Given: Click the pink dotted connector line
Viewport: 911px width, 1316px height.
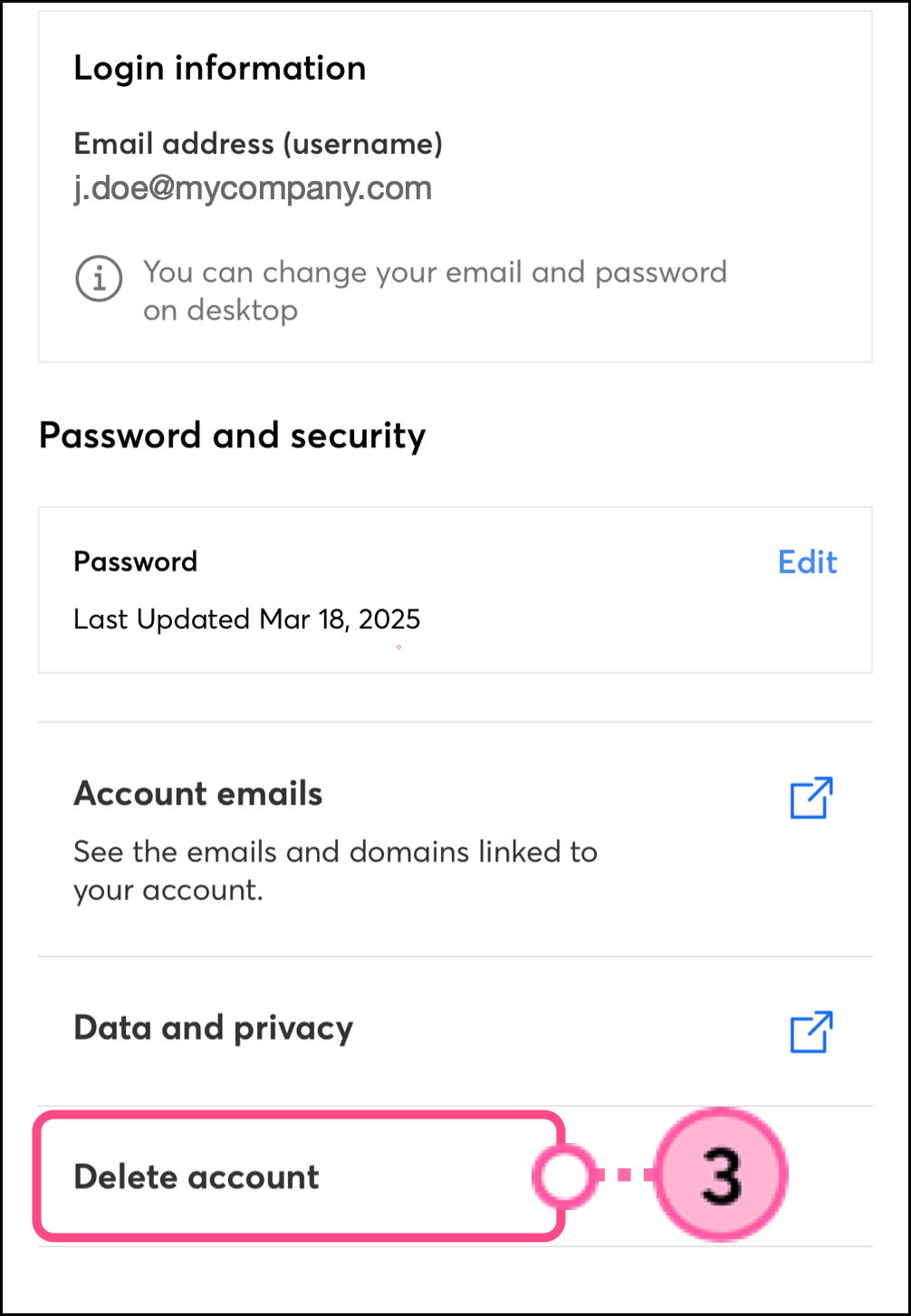Looking at the screenshot, I should pyautogui.click(x=627, y=1176).
